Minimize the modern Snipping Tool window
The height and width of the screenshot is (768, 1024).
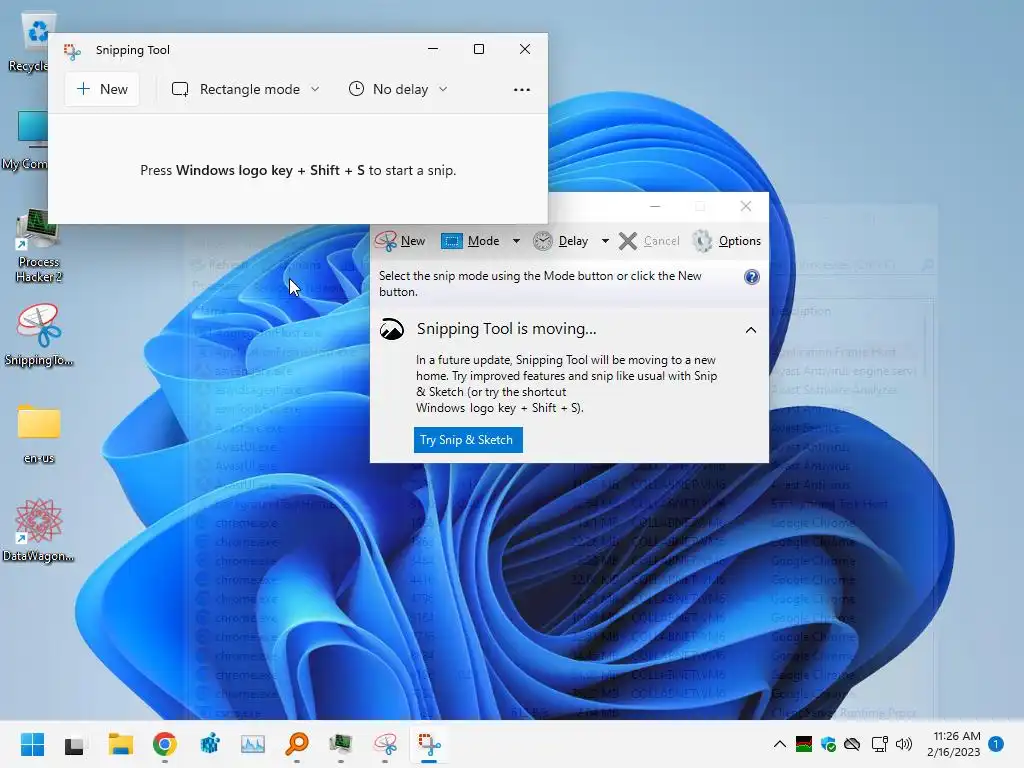433,49
